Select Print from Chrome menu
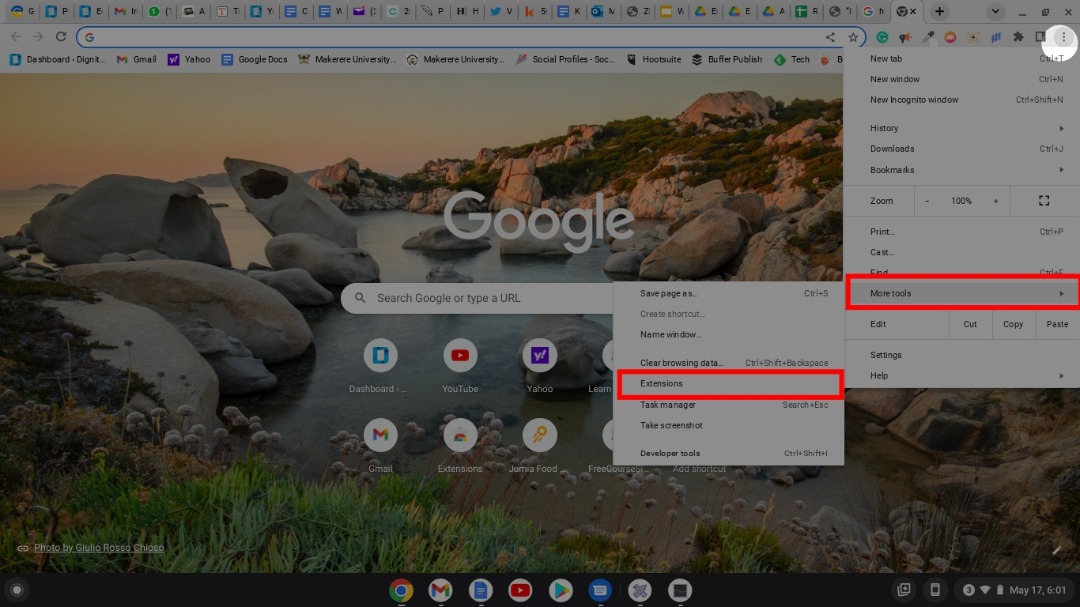The width and height of the screenshot is (1080, 607). (962, 232)
